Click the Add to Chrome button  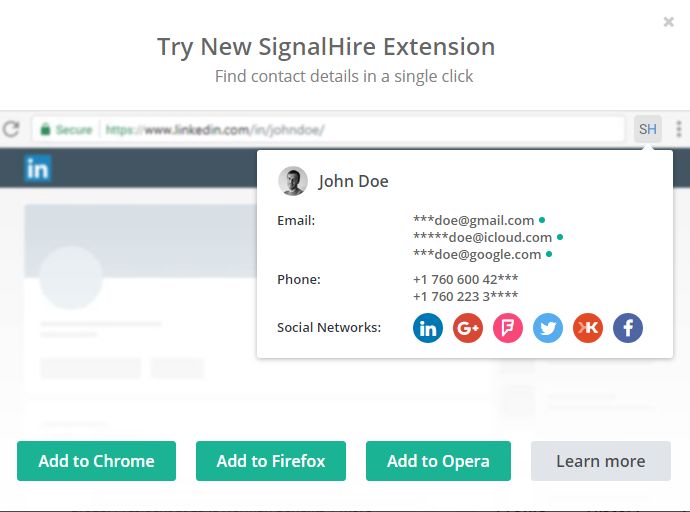96,461
